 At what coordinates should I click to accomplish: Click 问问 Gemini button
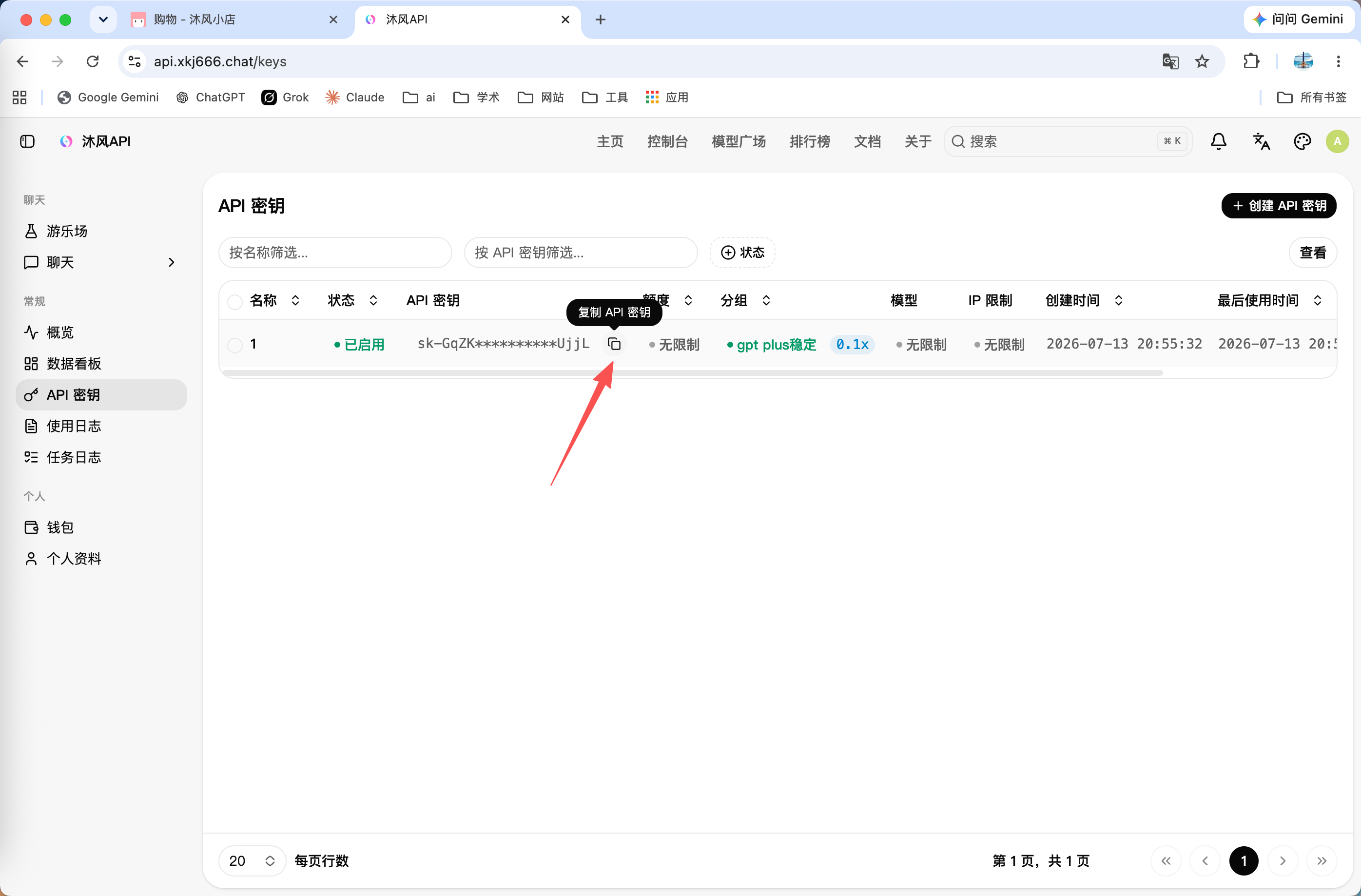coord(1298,19)
